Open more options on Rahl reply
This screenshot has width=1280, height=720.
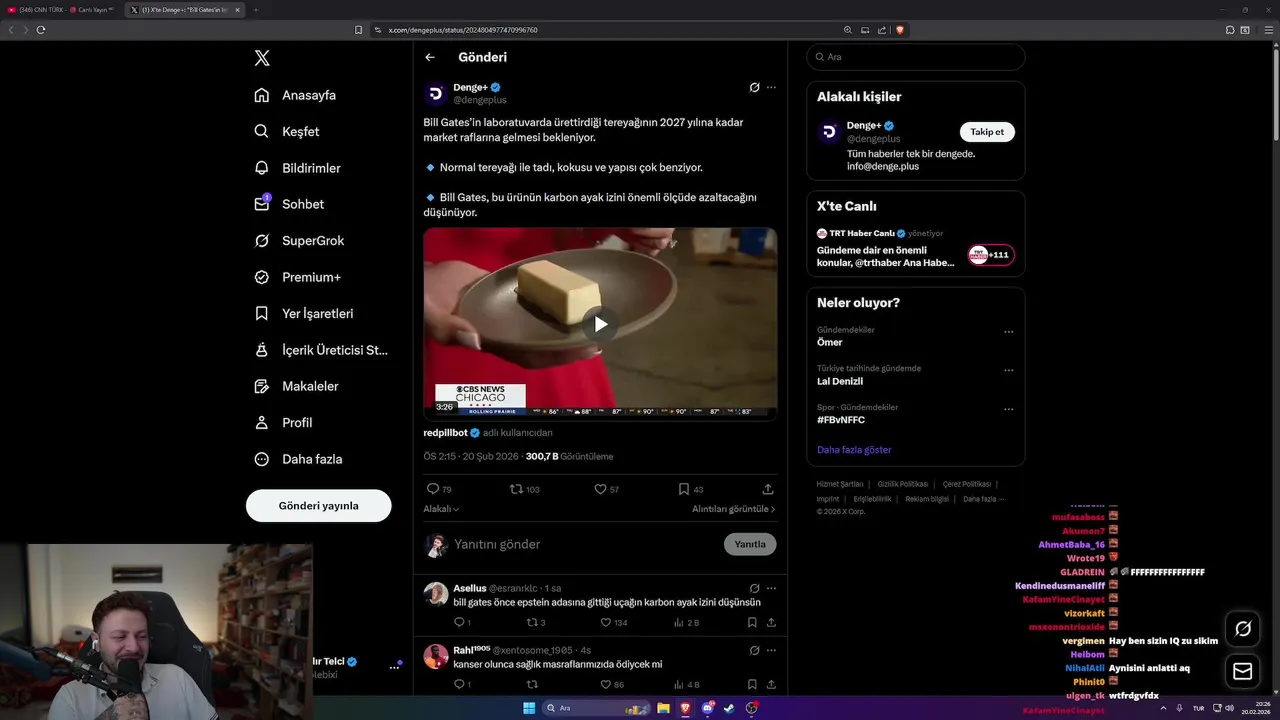[771, 650]
